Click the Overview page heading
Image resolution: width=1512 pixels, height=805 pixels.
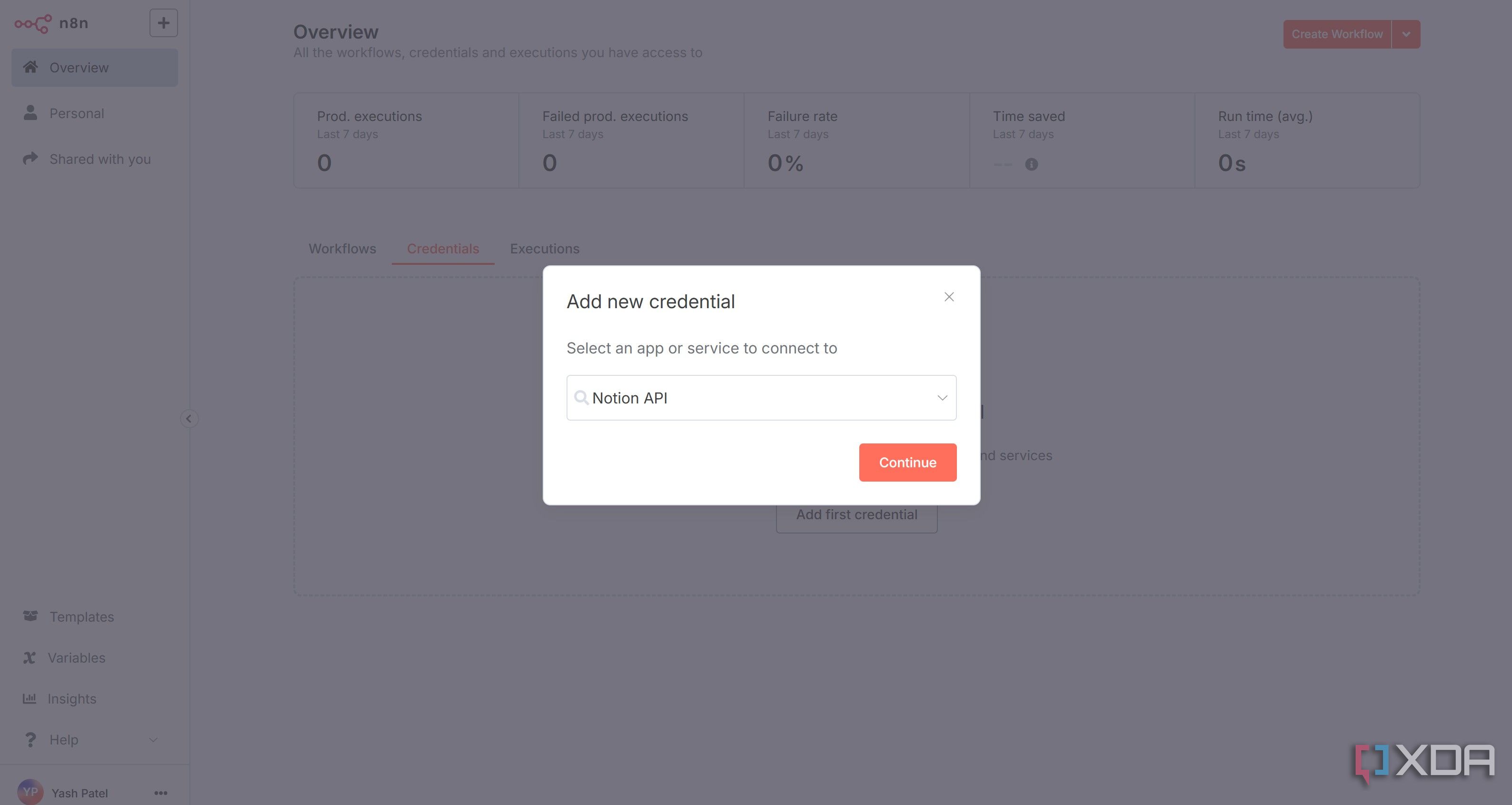tap(336, 32)
